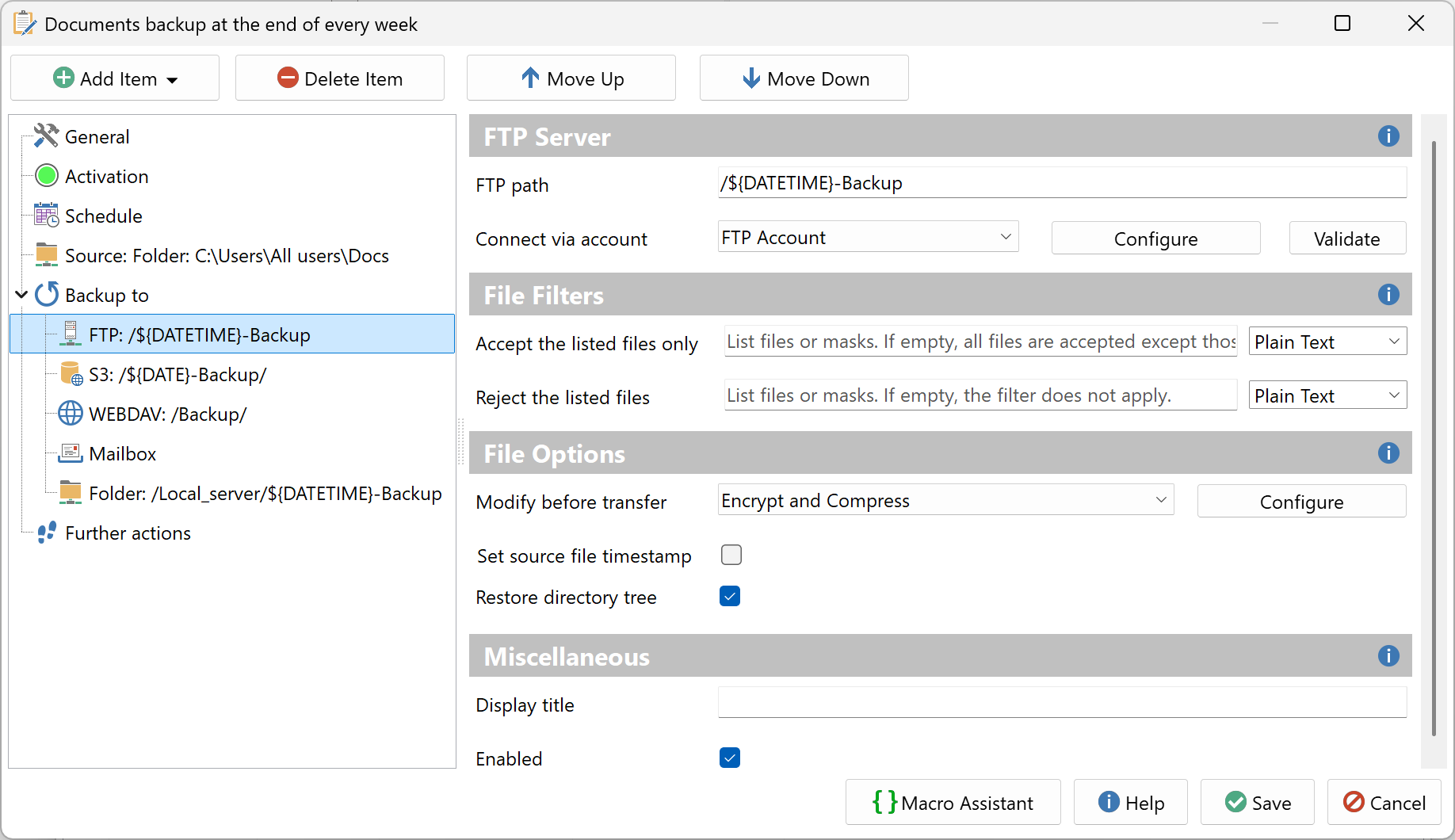The width and height of the screenshot is (1455, 840).
Task: Select General in the tree
Action: [x=97, y=136]
